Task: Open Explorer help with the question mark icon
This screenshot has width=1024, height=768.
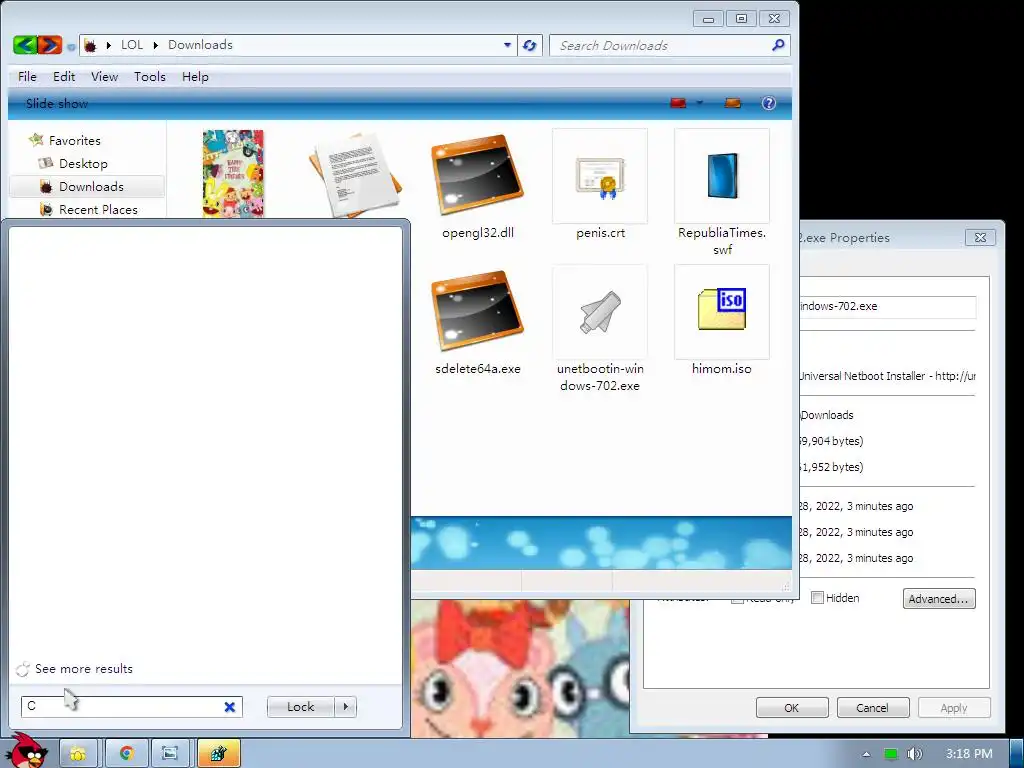Action: [769, 103]
